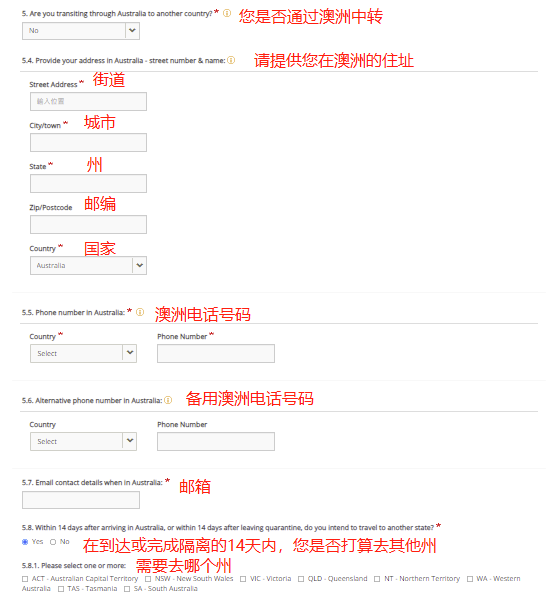Select Yes for travel to another state
This screenshot has width=557, height=600.
point(25,542)
